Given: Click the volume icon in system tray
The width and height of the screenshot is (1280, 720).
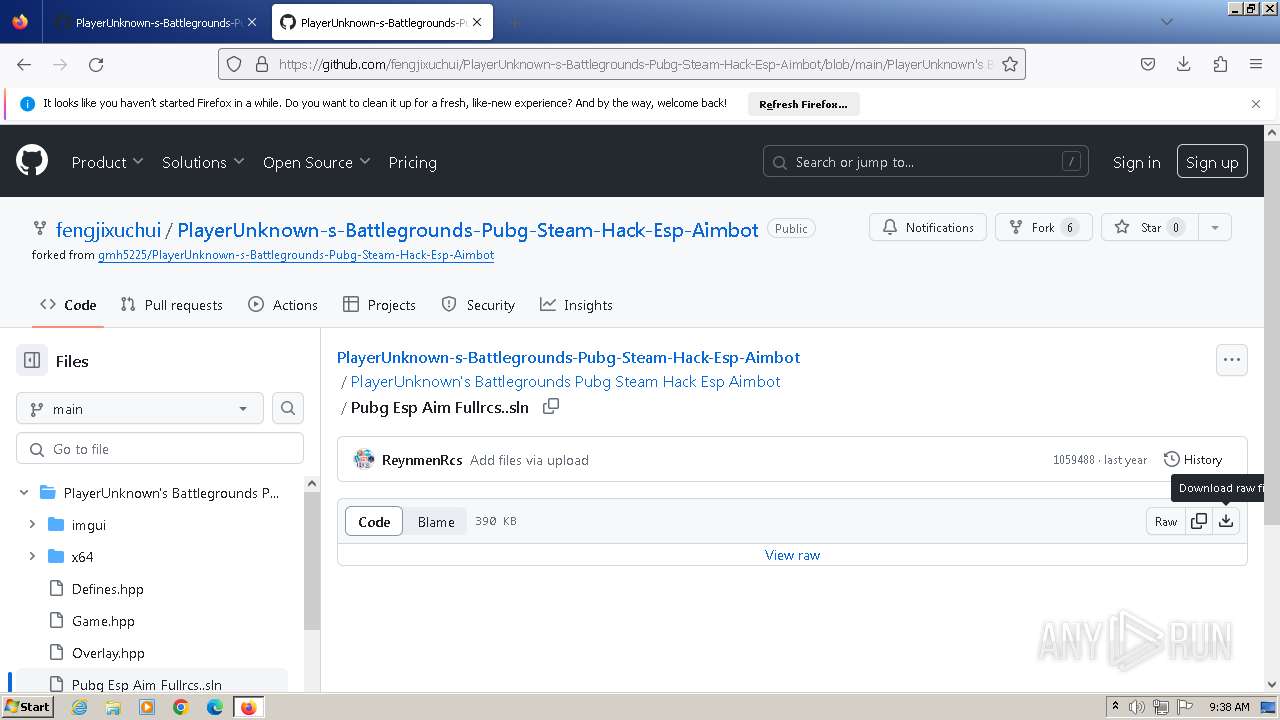Looking at the screenshot, I should click(x=1137, y=707).
